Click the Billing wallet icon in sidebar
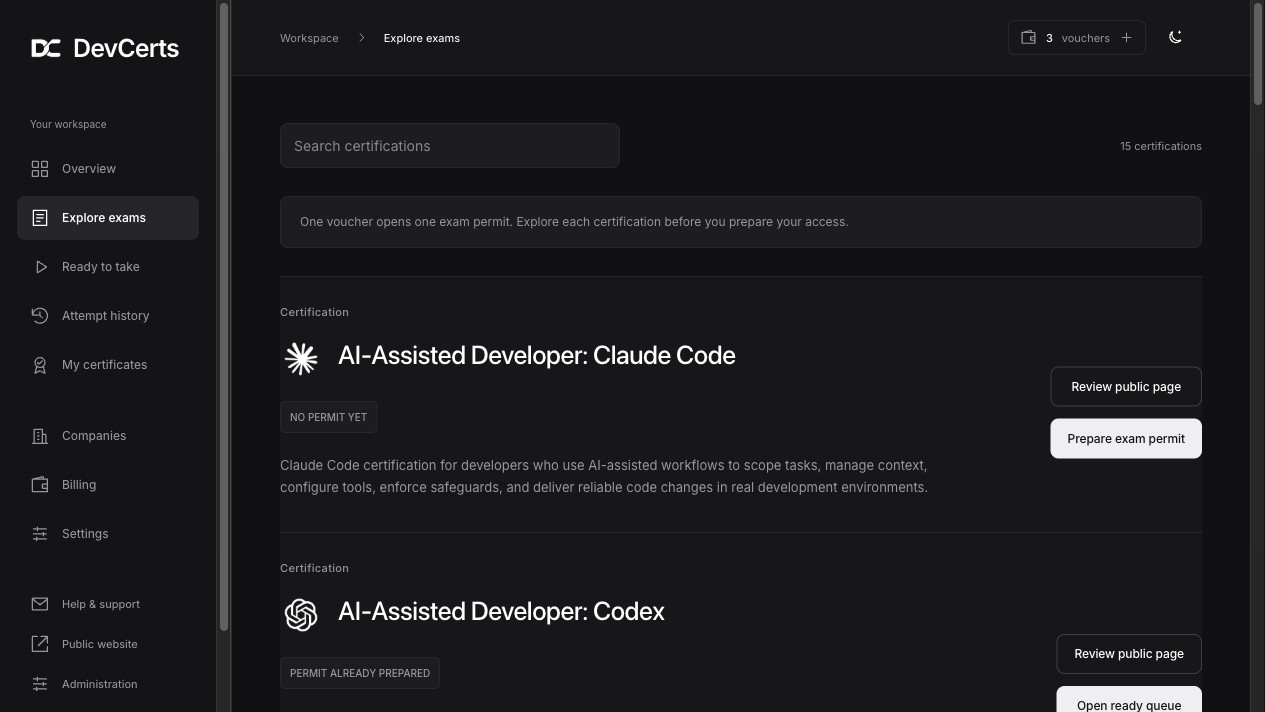Screen dimensions: 1265x712 [x=40, y=485]
